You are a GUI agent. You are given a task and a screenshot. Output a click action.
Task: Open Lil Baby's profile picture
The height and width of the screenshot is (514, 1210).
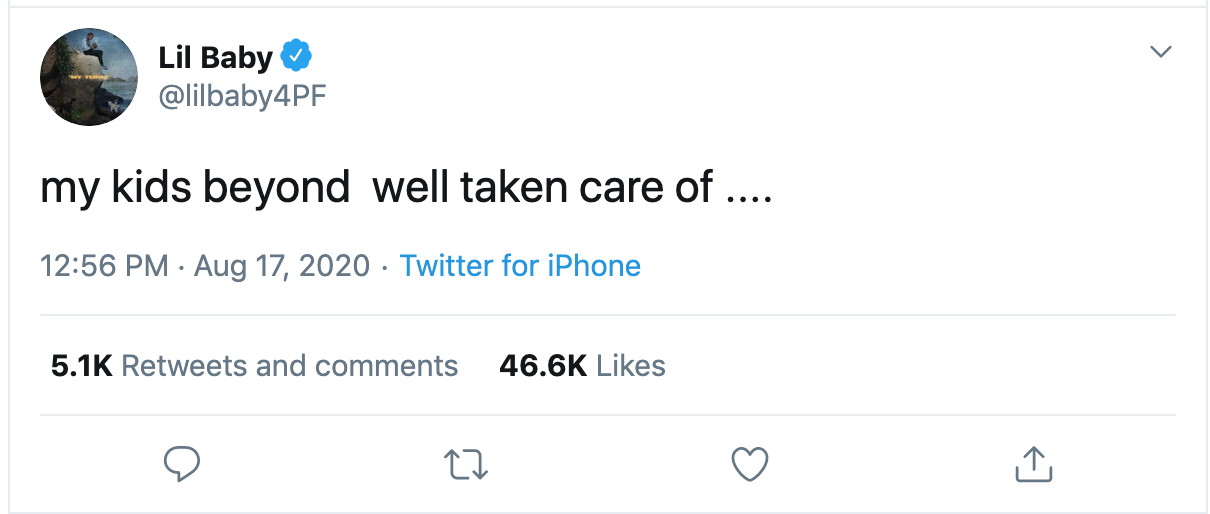click(89, 77)
